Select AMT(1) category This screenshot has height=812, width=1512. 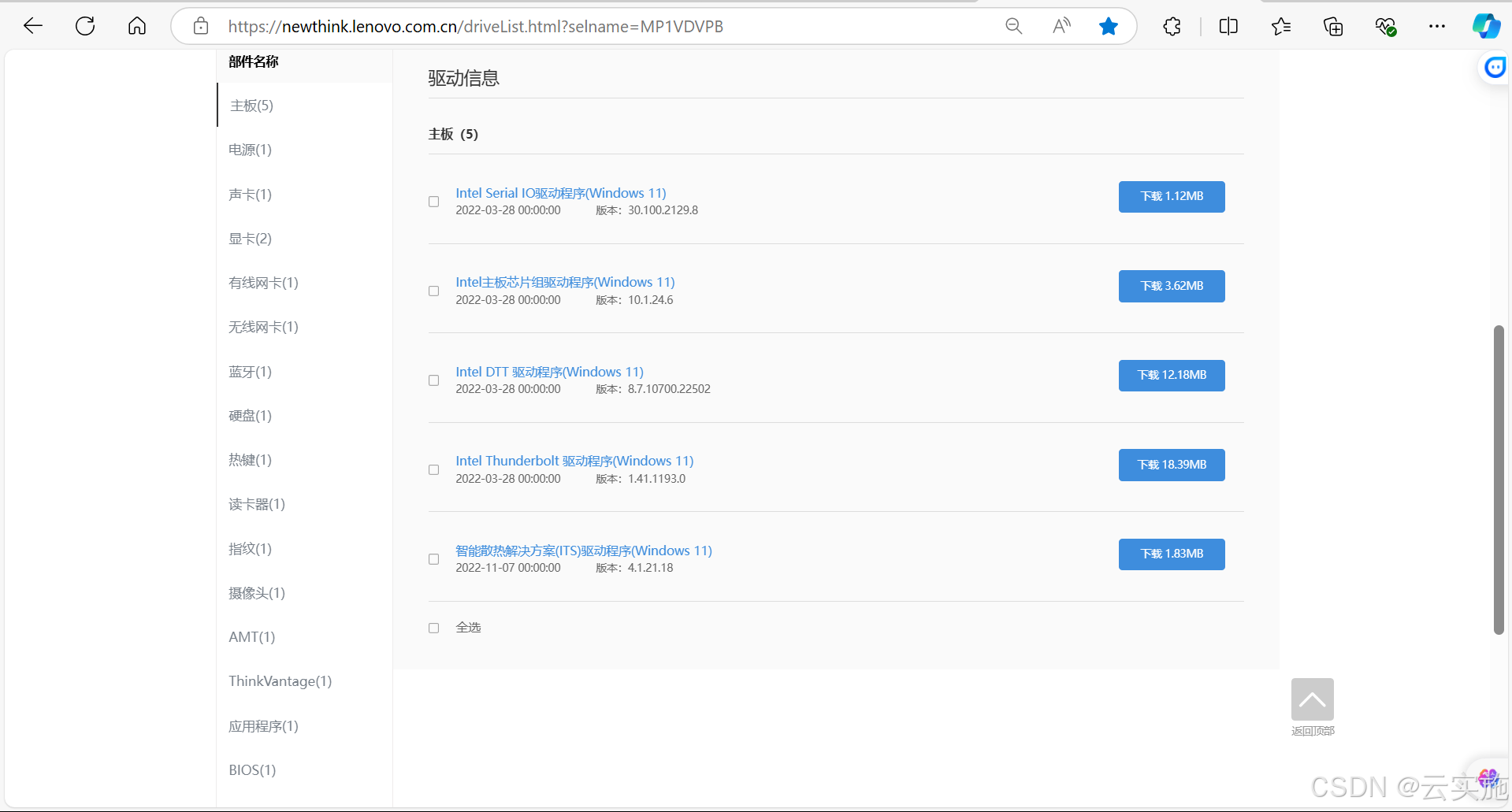251,637
